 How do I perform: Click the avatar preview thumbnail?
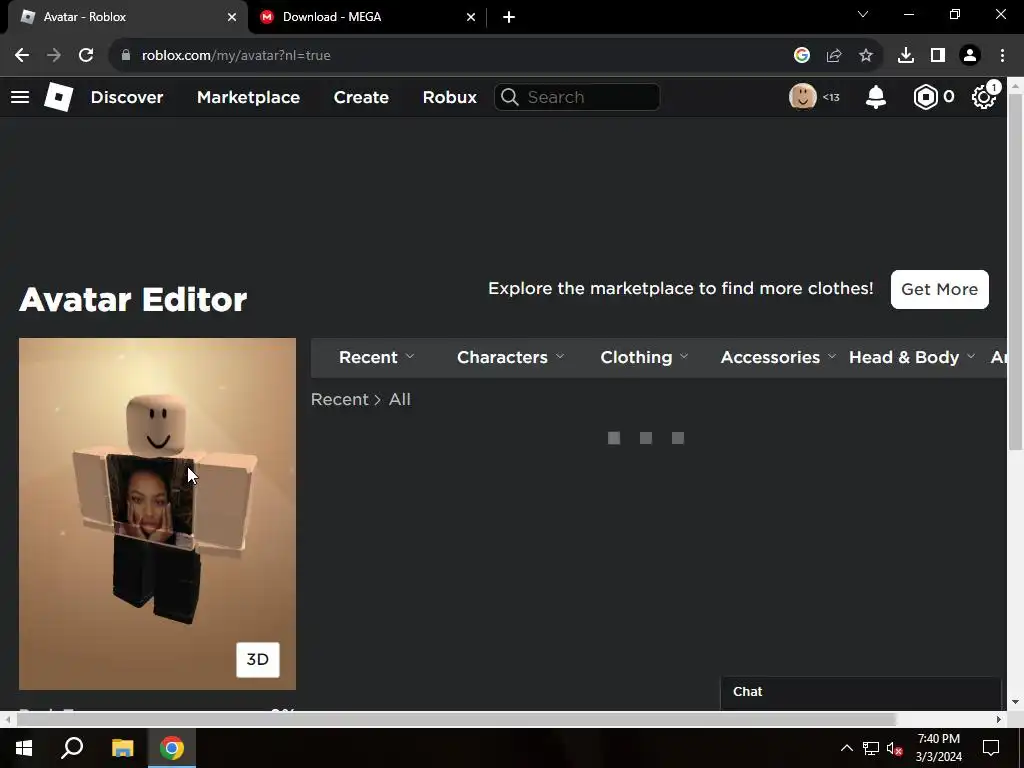pyautogui.click(x=157, y=514)
